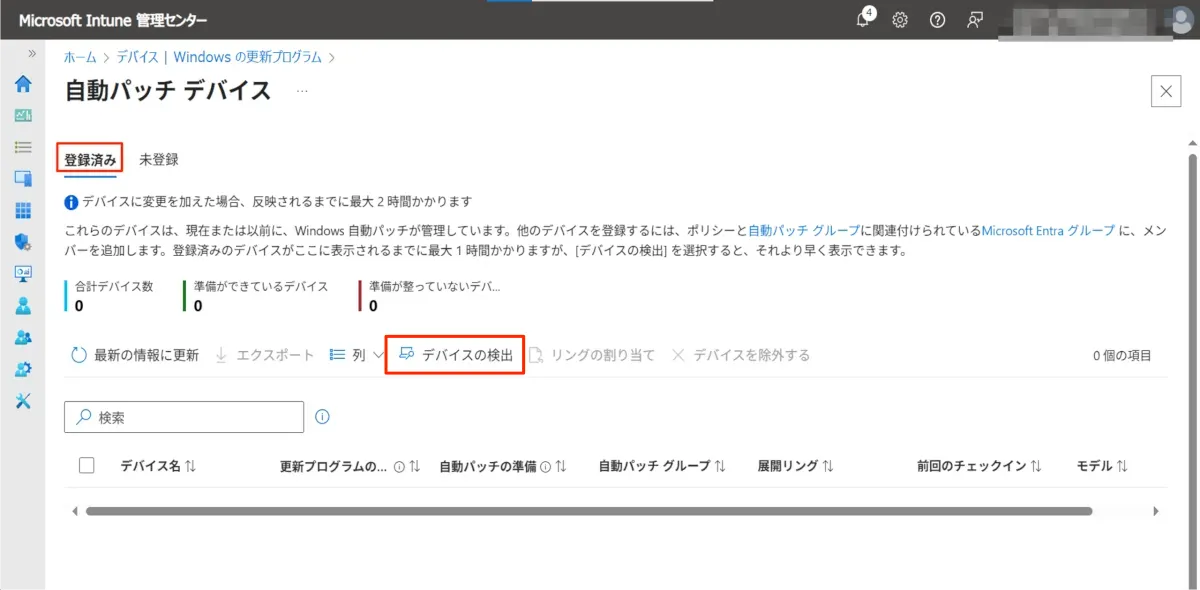The image size is (1200, 590).
Task: Click the 0 個の項目 item count
Action: point(1122,355)
